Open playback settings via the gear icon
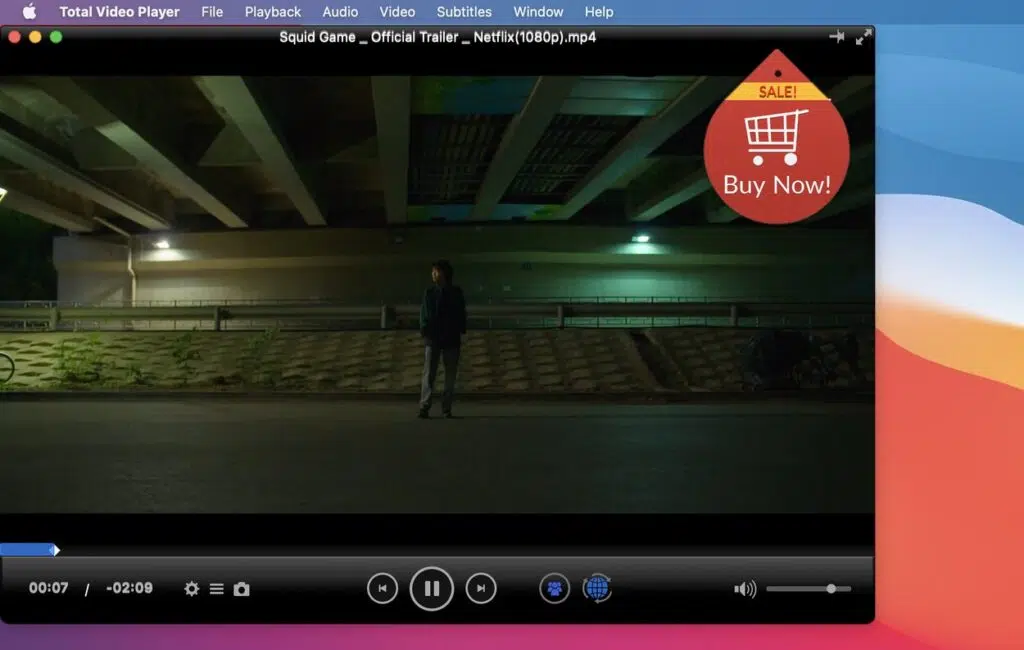 tap(191, 588)
